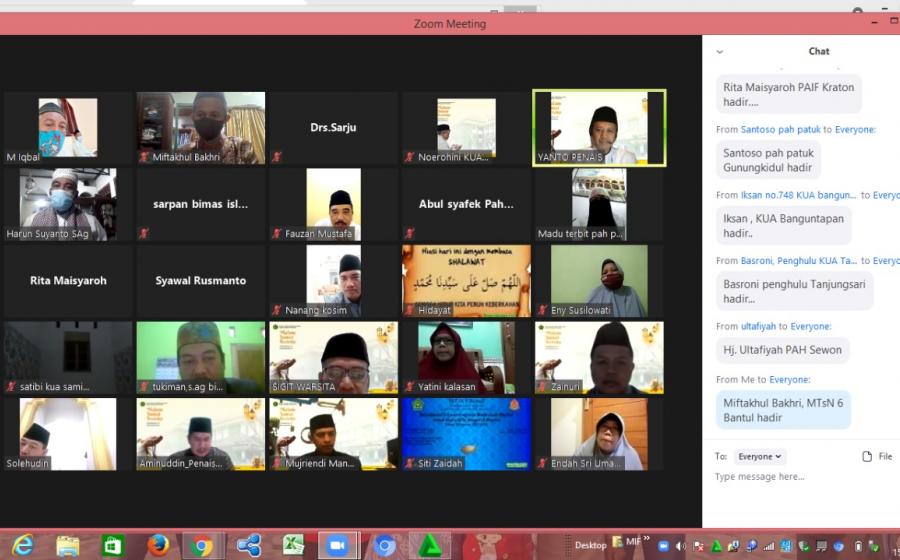900x560 pixels.
Task: Click the muted mic icon on Miftakhul Bakhri
Action: point(144,157)
